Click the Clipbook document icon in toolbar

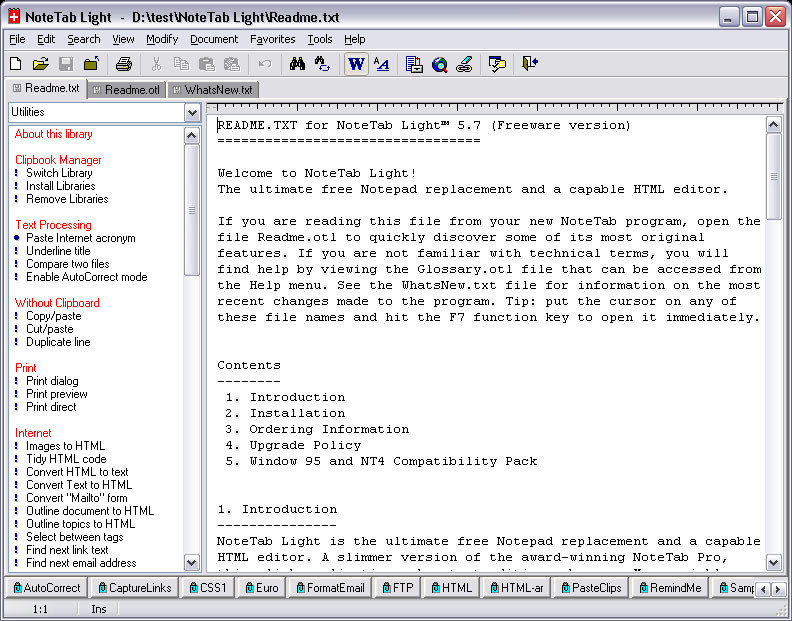click(x=414, y=64)
